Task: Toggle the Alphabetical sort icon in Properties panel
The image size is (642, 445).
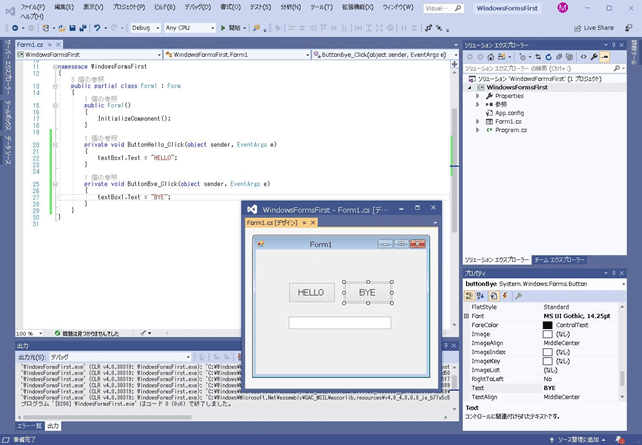Action: click(x=481, y=296)
